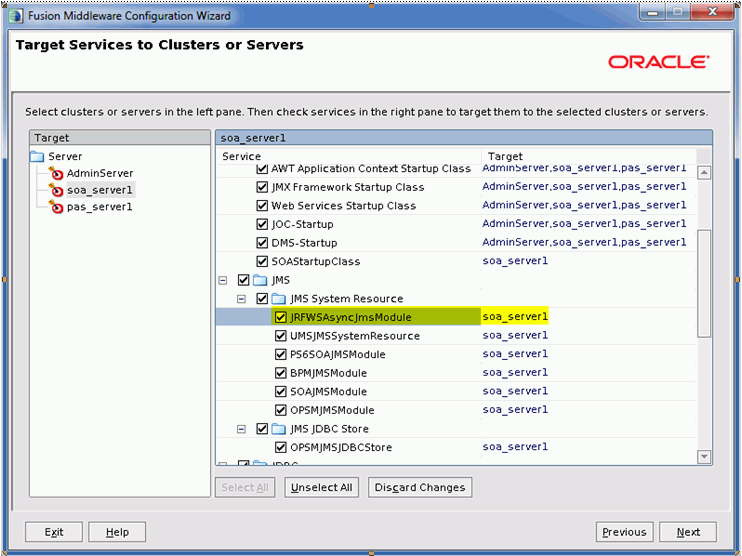The height and width of the screenshot is (556, 742).
Task: Select soa_server1 in the Target tree
Action: [x=100, y=190]
